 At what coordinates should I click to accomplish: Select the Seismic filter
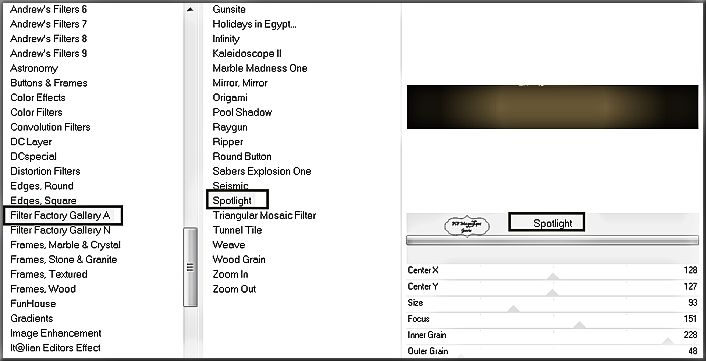pos(231,186)
